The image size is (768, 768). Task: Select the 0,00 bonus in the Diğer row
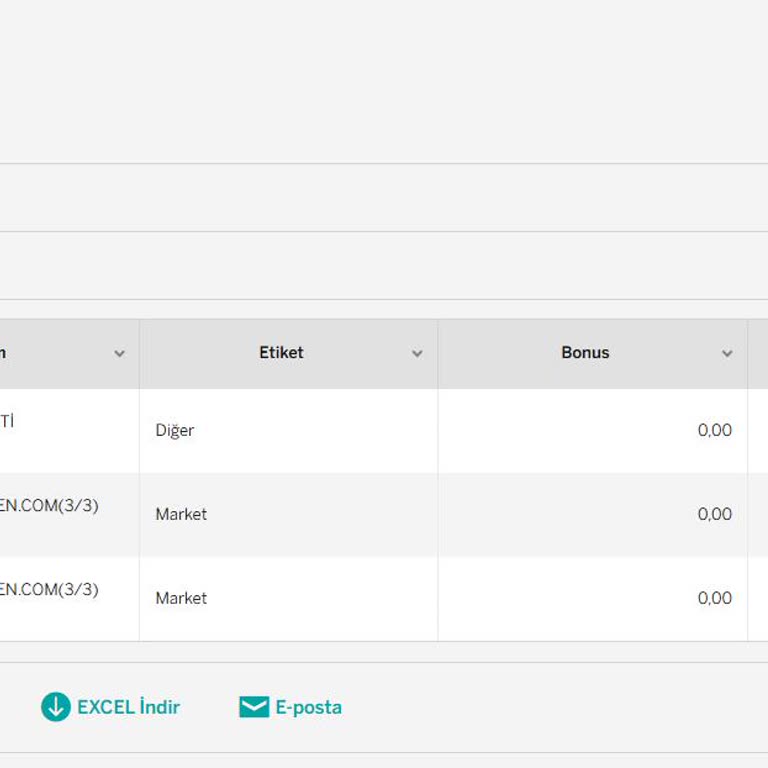pos(715,430)
